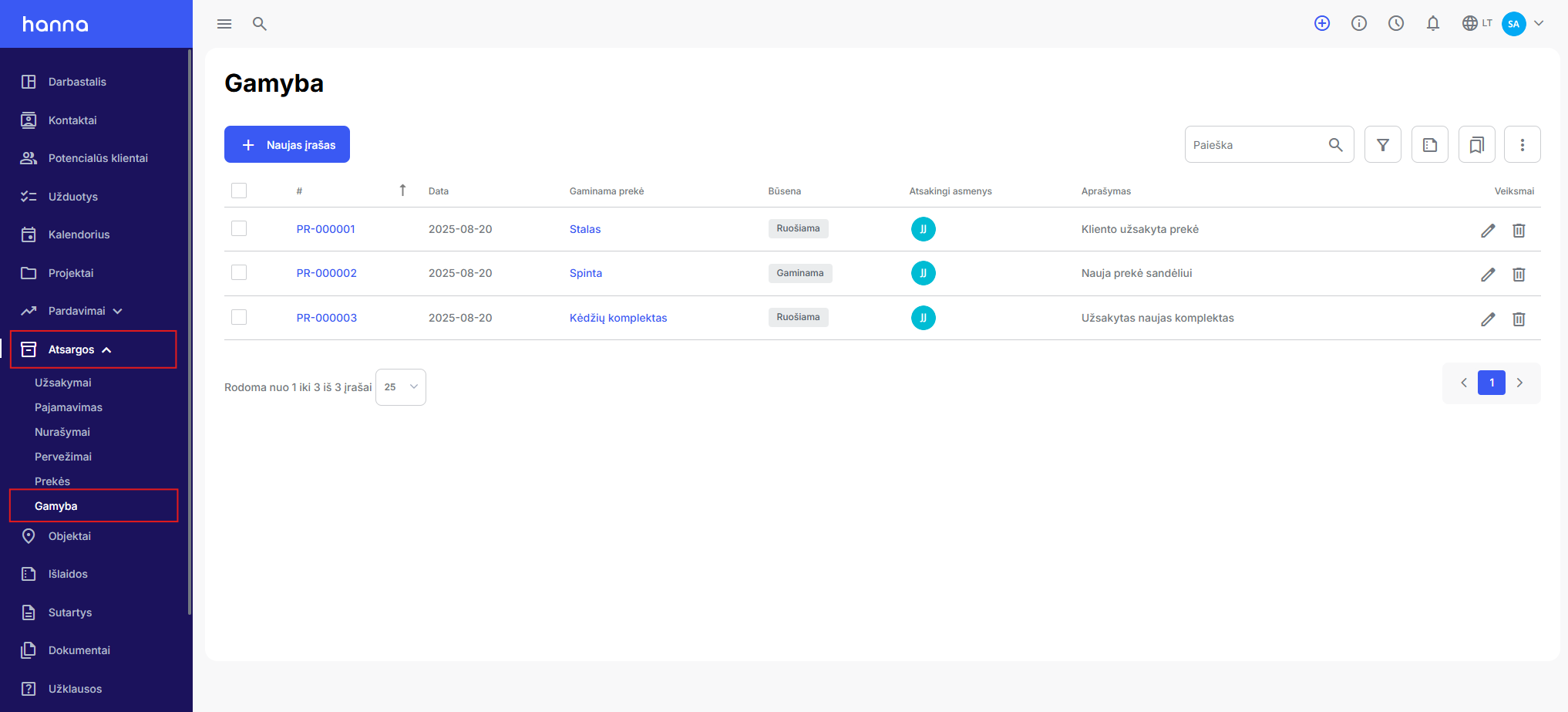Delete record PR-000002 with trash icon
This screenshot has width=1568, height=712.
[x=1519, y=275]
